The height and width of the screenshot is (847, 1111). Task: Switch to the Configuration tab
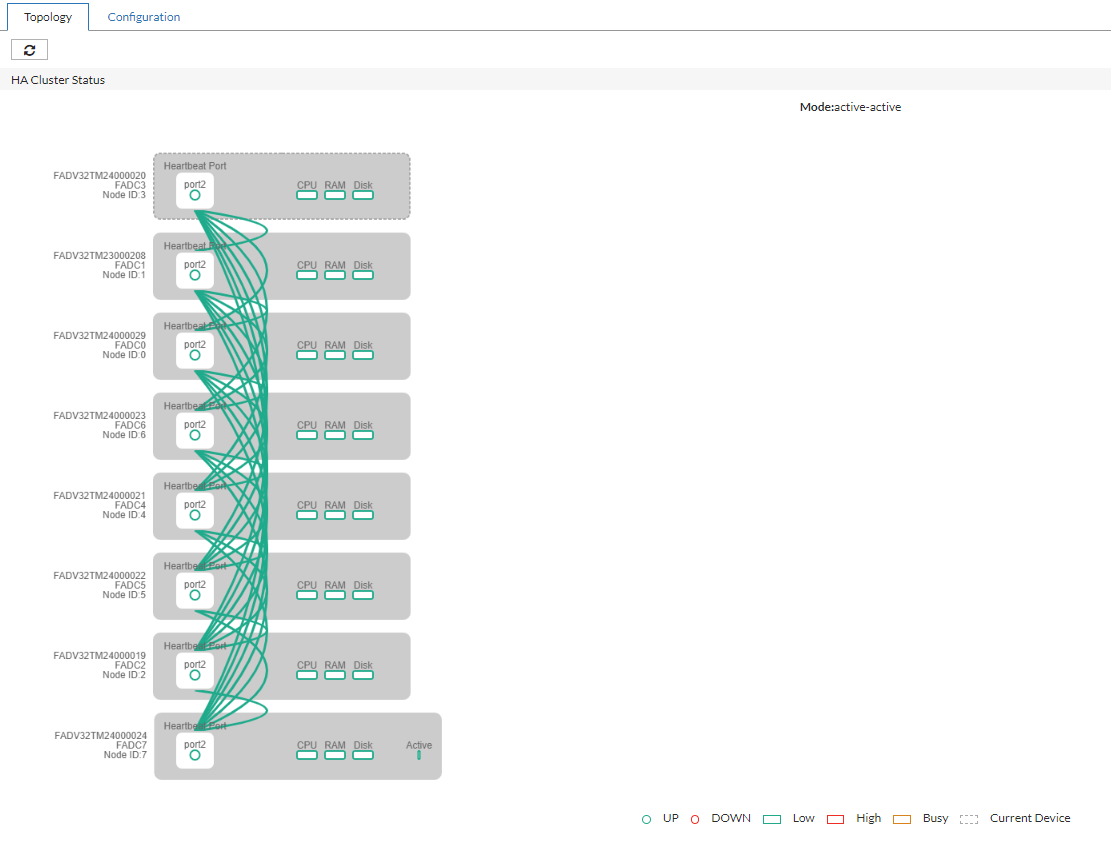point(143,17)
